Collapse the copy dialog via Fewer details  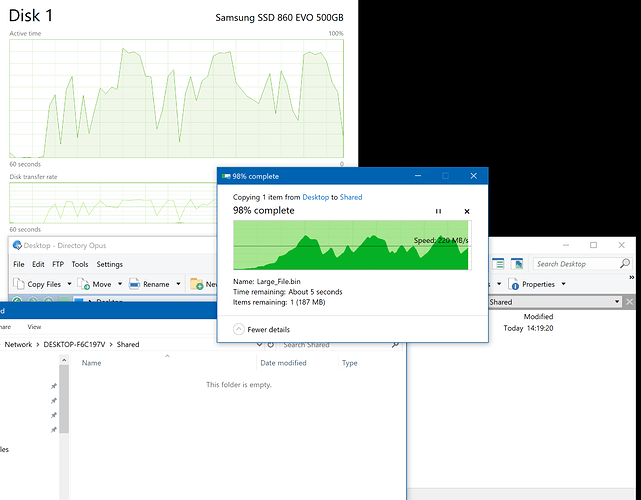tap(261, 330)
